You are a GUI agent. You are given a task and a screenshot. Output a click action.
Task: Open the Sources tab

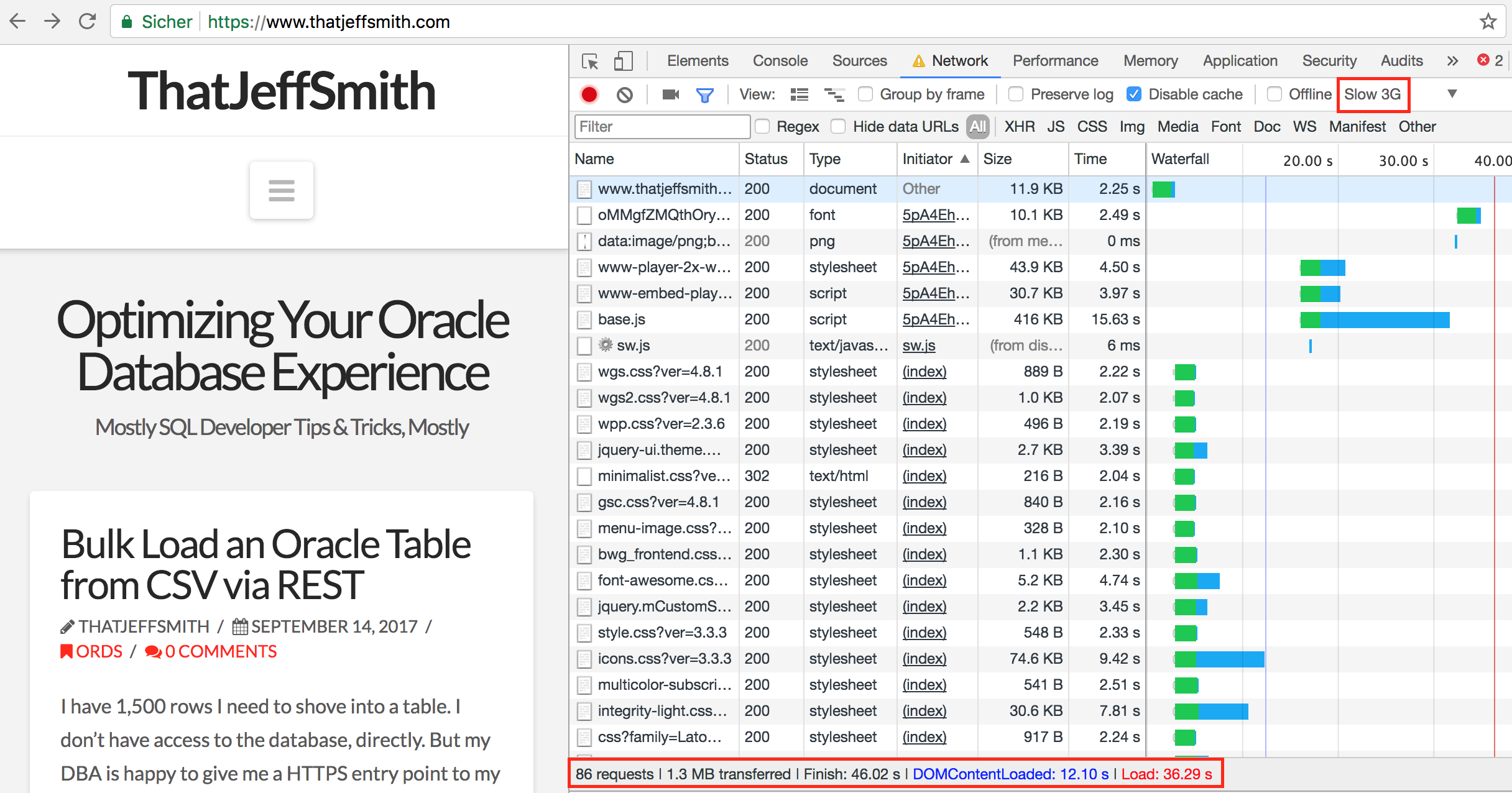(860, 61)
